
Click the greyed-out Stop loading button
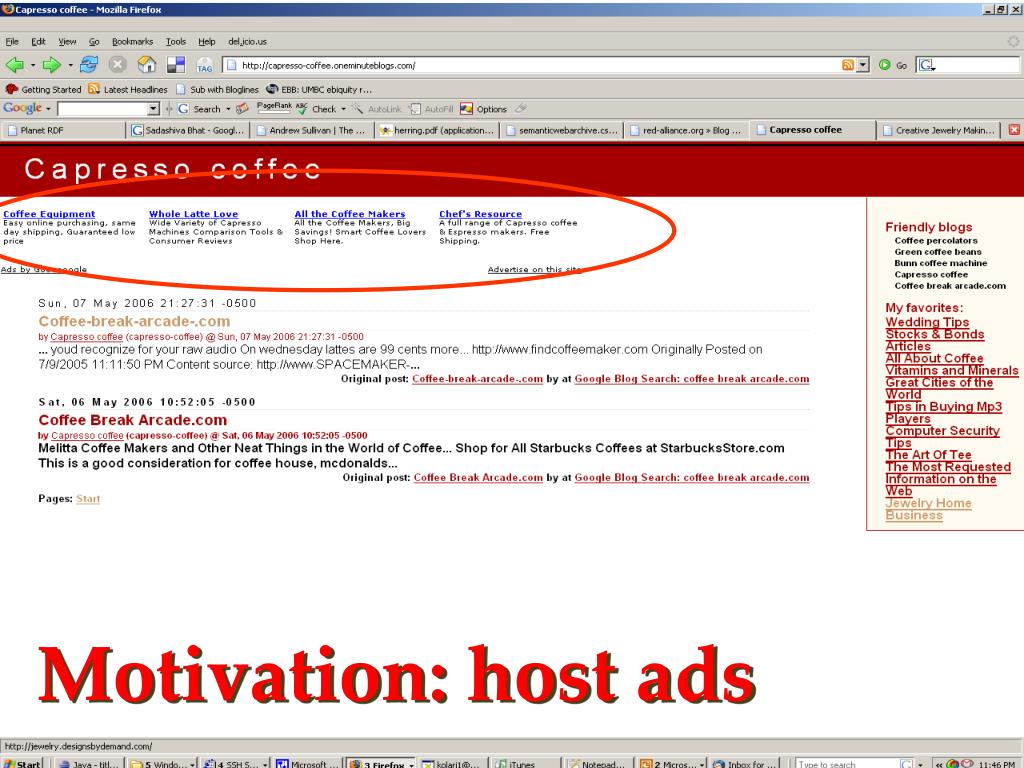click(x=118, y=65)
